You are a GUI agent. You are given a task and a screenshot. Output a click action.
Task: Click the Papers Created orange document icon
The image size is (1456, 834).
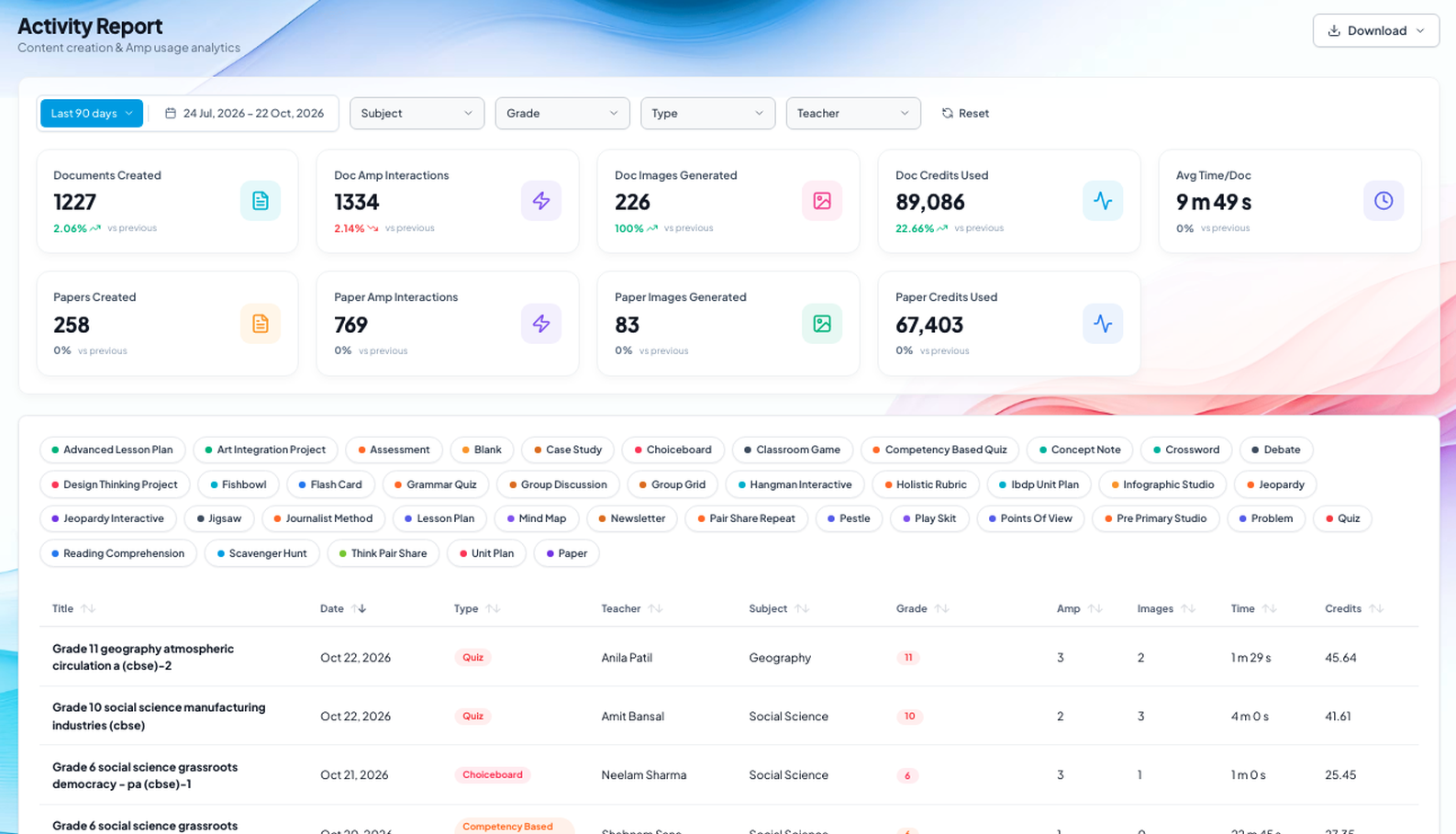click(261, 324)
